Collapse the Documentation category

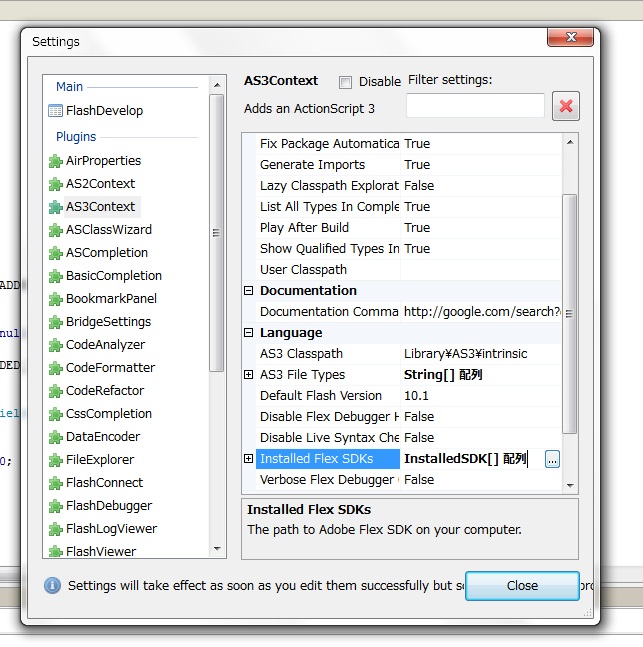249,291
